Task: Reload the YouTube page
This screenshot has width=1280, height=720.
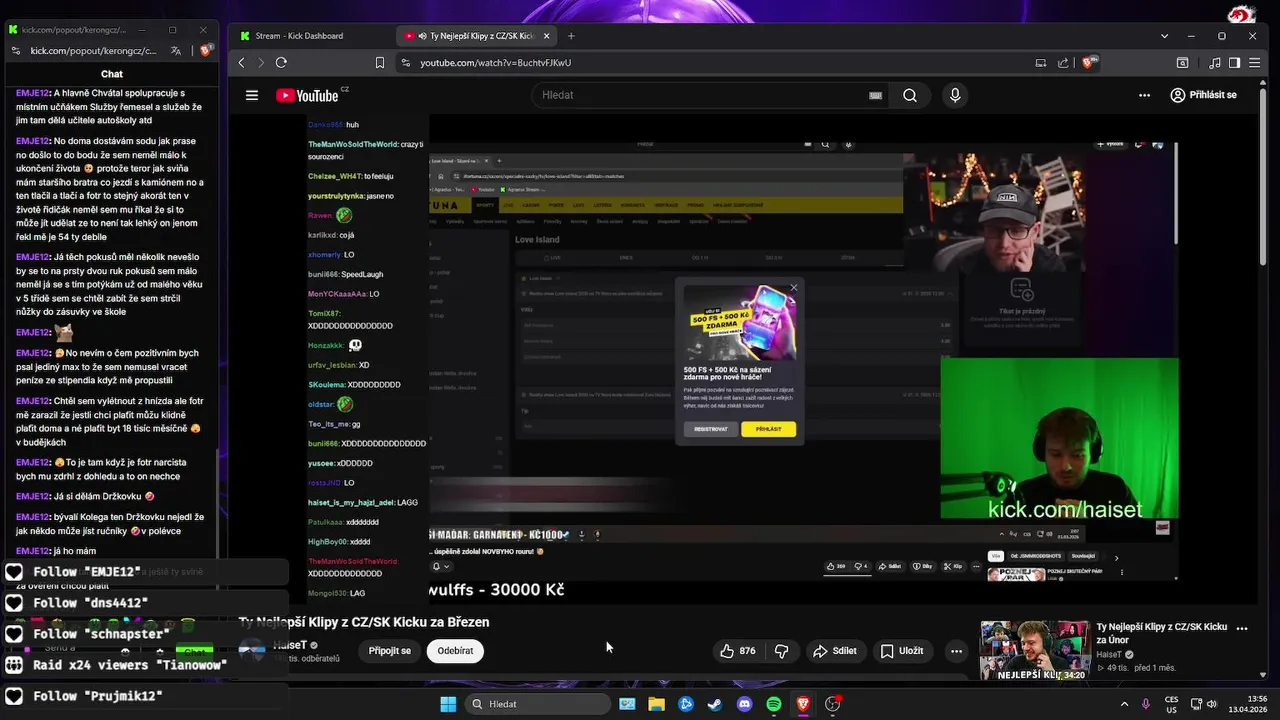Action: coord(281,62)
